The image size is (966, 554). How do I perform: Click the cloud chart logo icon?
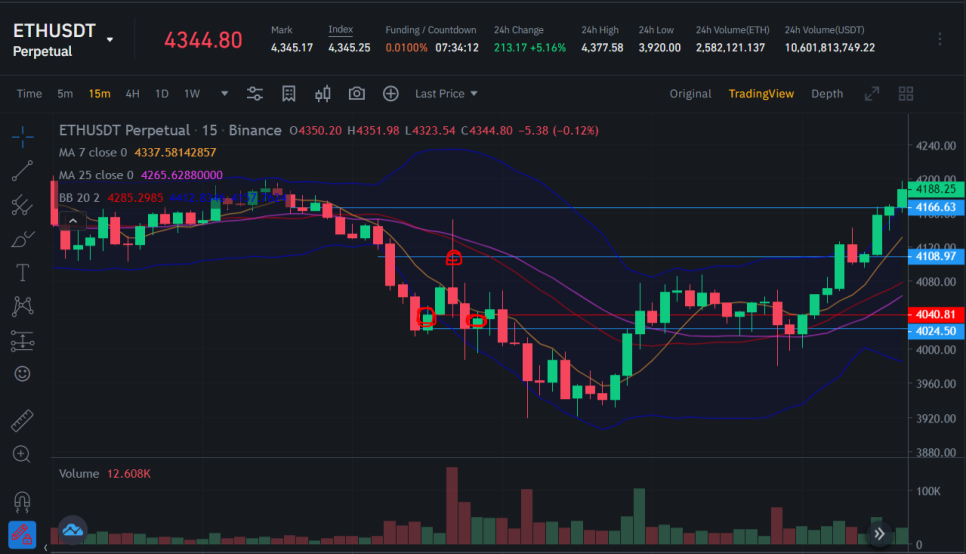pyautogui.click(x=73, y=530)
